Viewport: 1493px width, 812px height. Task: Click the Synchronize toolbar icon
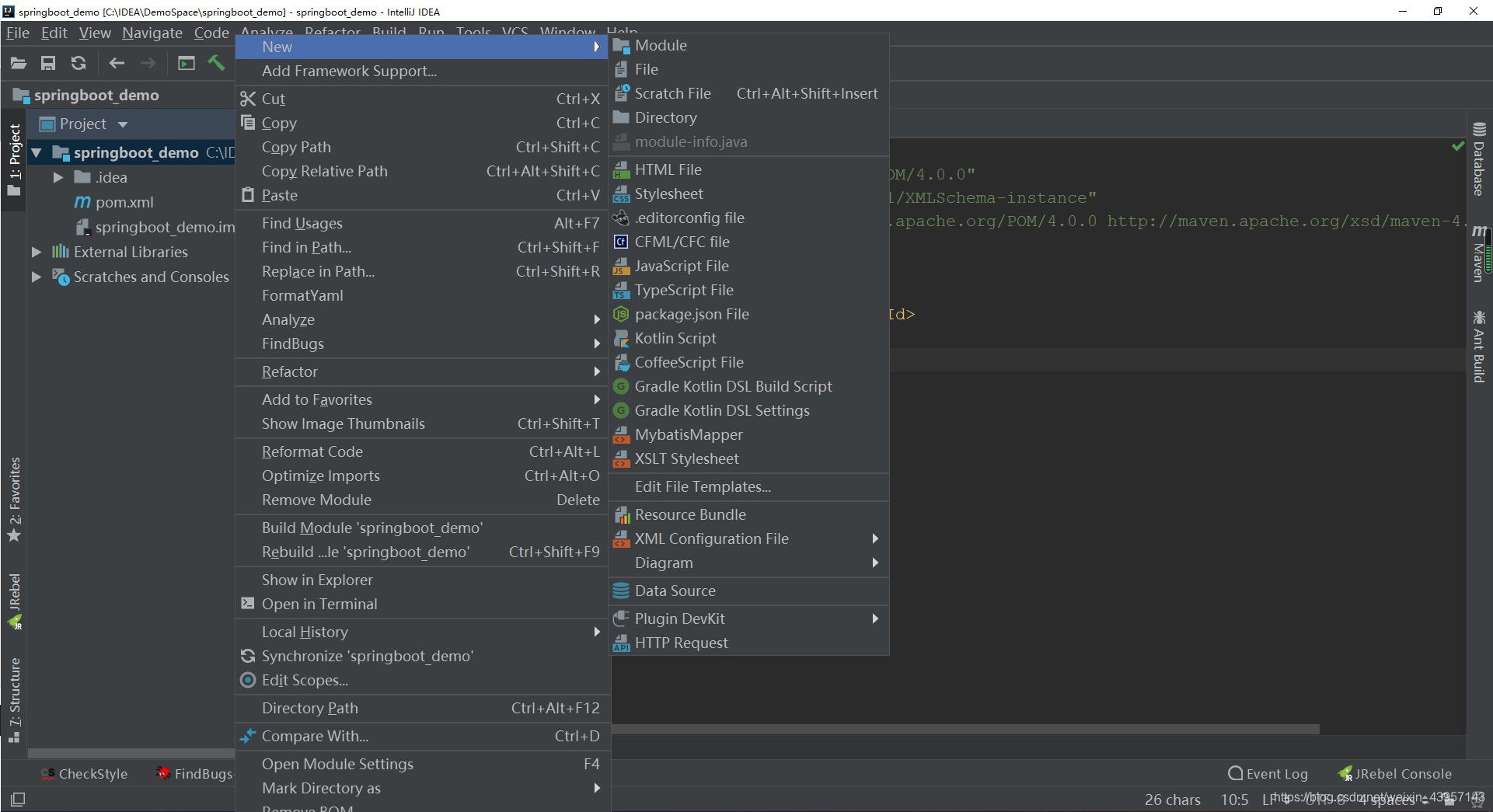(78, 64)
